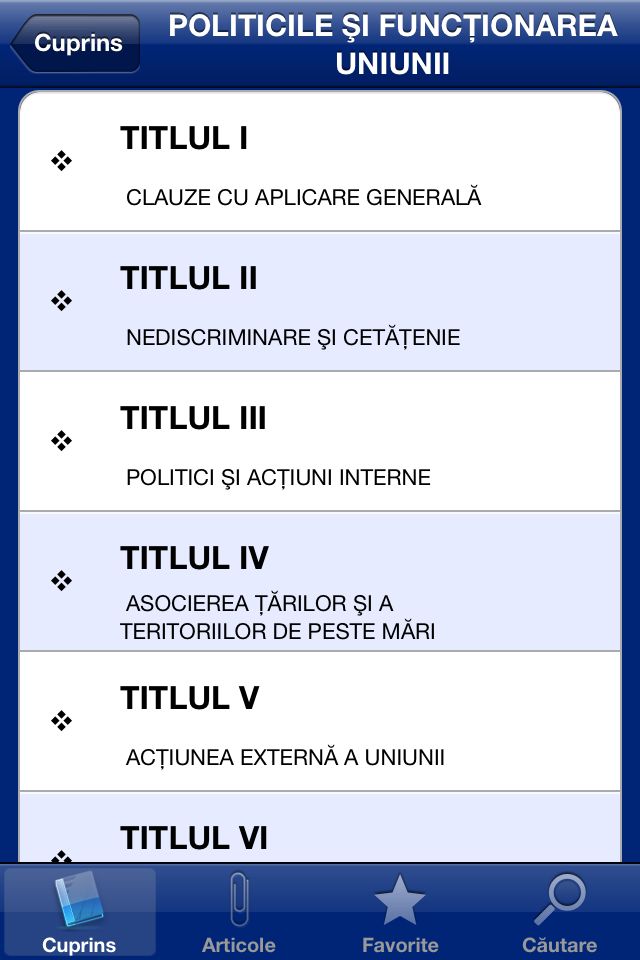
Task: Open the Căutare magnifying glass icon
Action: click(559, 899)
